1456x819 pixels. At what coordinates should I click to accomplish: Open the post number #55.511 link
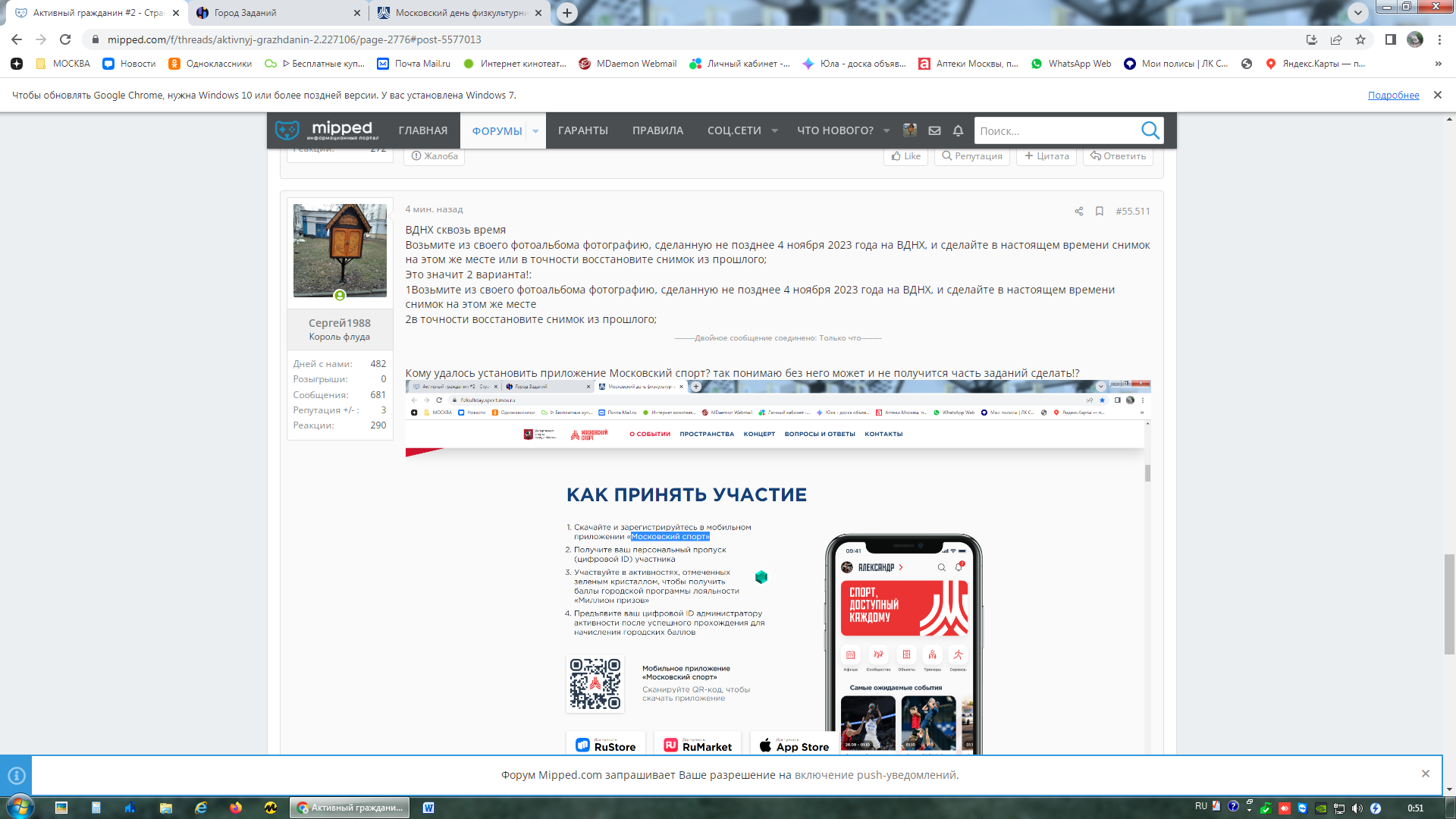pos(1132,211)
